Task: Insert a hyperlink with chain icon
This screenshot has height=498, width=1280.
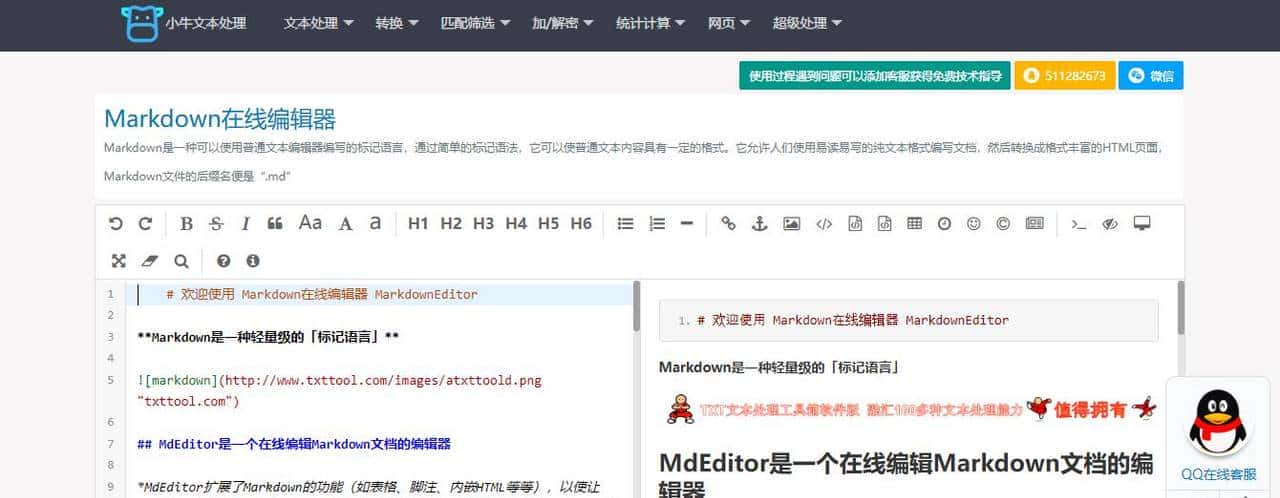Action: 728,224
